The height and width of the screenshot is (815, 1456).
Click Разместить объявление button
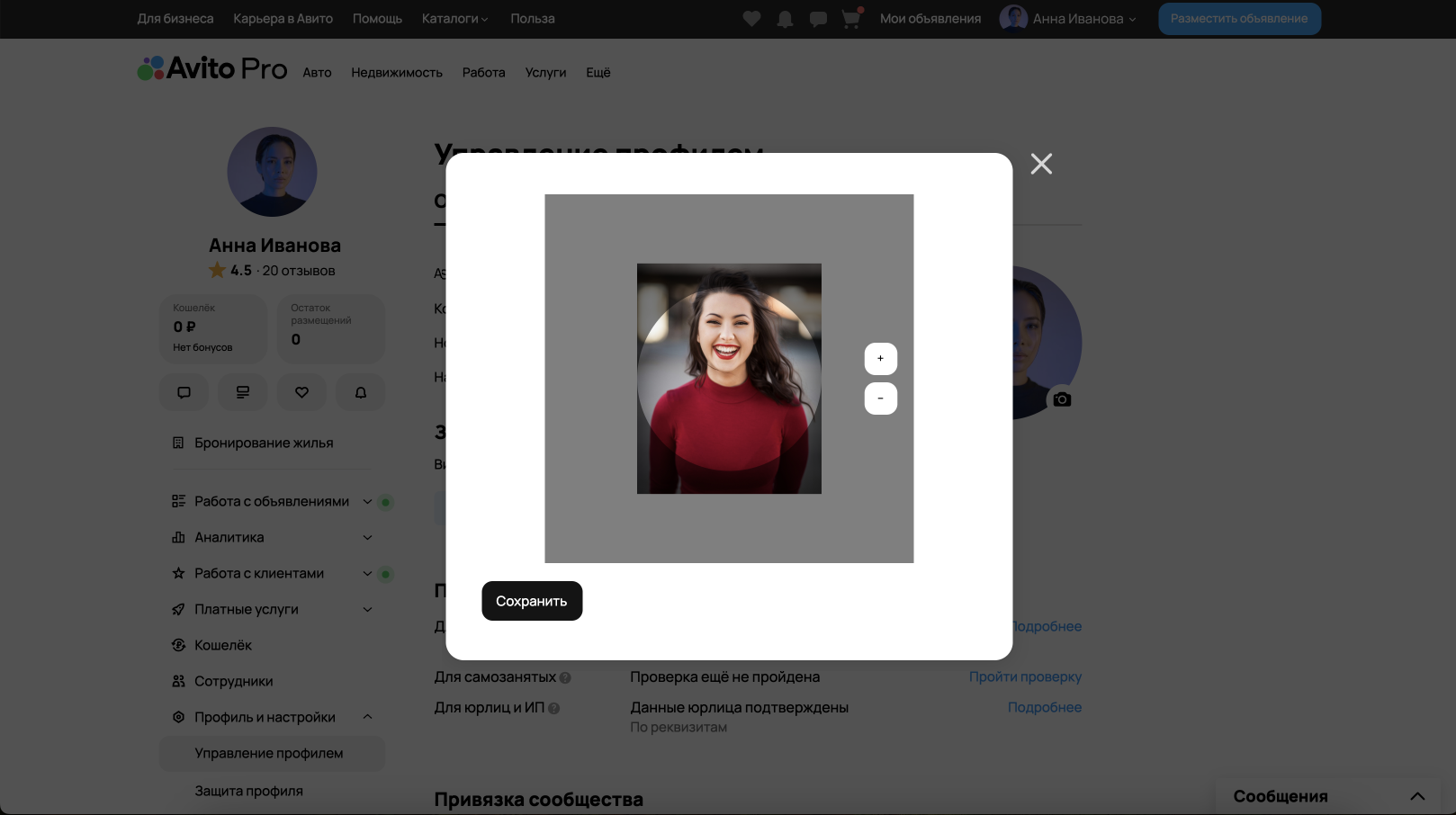click(1239, 19)
